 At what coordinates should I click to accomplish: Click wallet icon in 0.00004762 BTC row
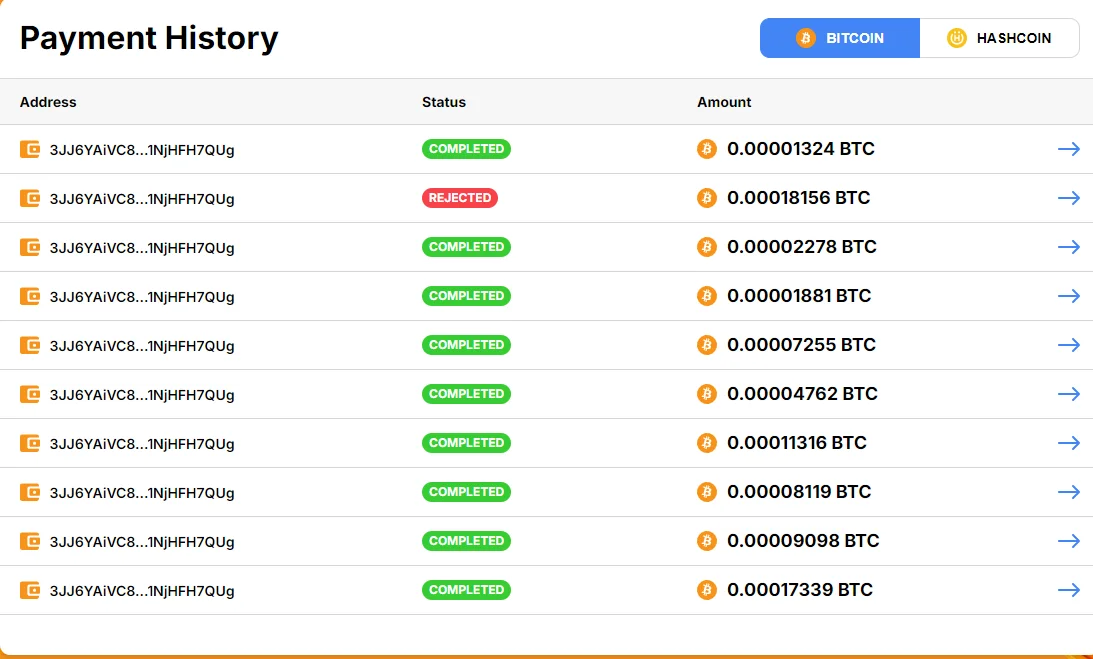click(x=30, y=394)
